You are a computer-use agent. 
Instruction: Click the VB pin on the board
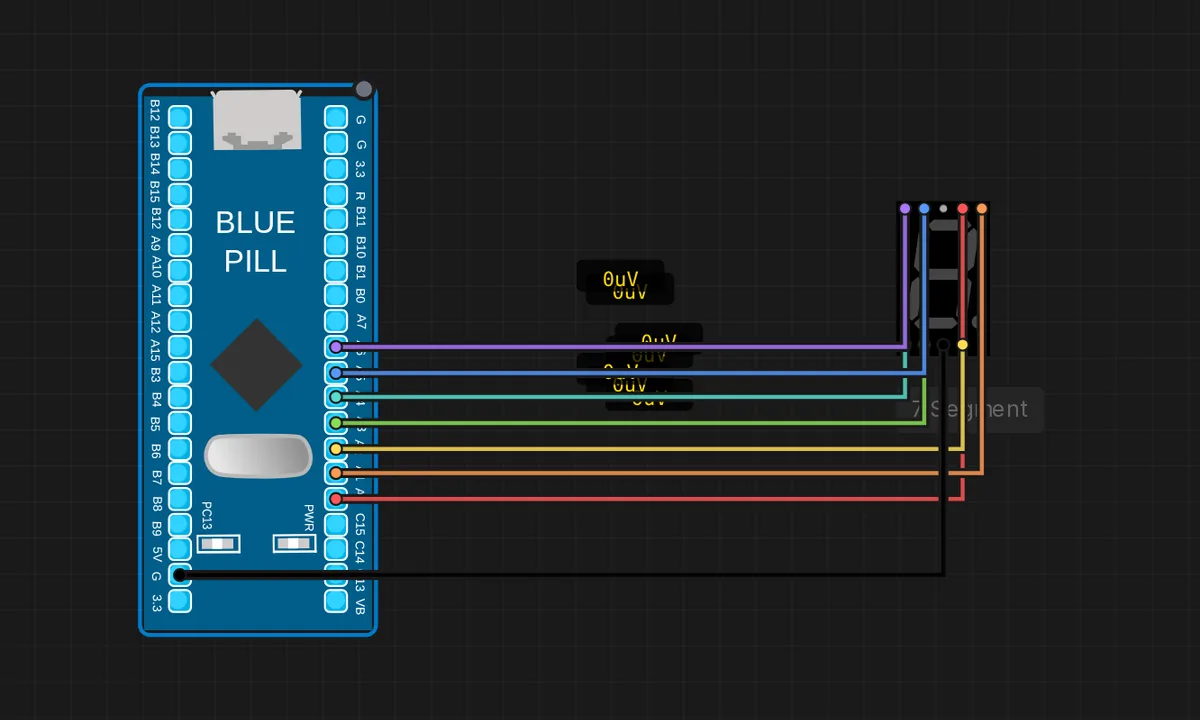[336, 600]
